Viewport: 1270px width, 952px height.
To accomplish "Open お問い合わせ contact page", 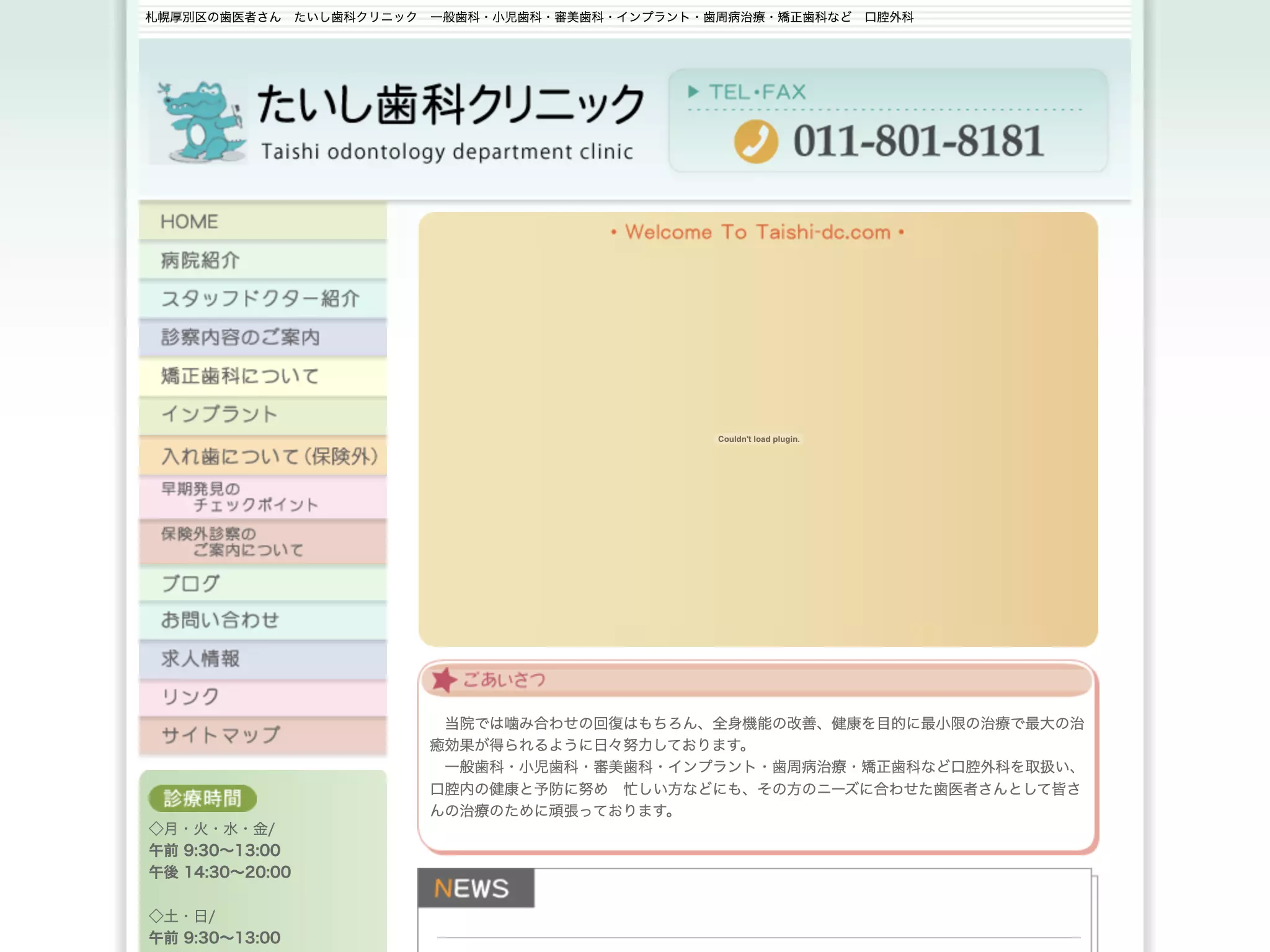I will (x=263, y=620).
